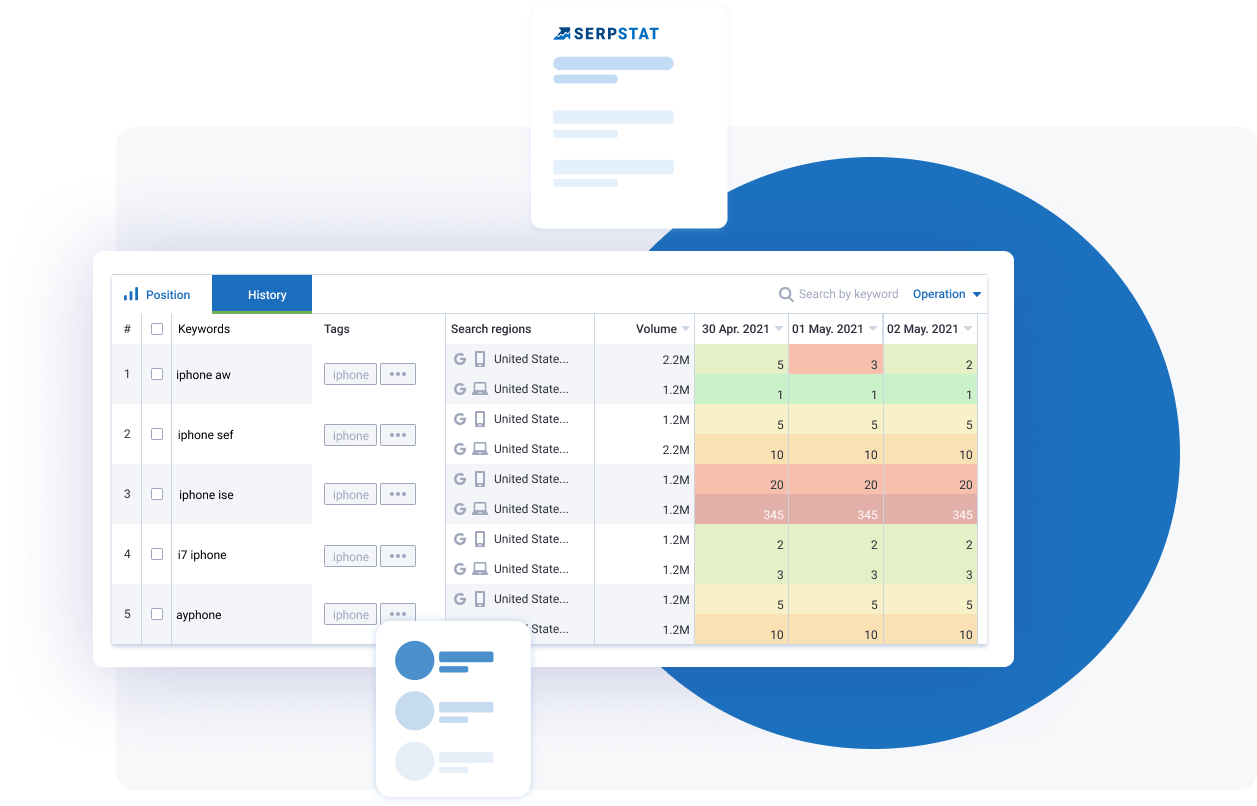Screen dimensions: 1257x806
Task: Focus the Search by keyword field
Action: coord(848,294)
